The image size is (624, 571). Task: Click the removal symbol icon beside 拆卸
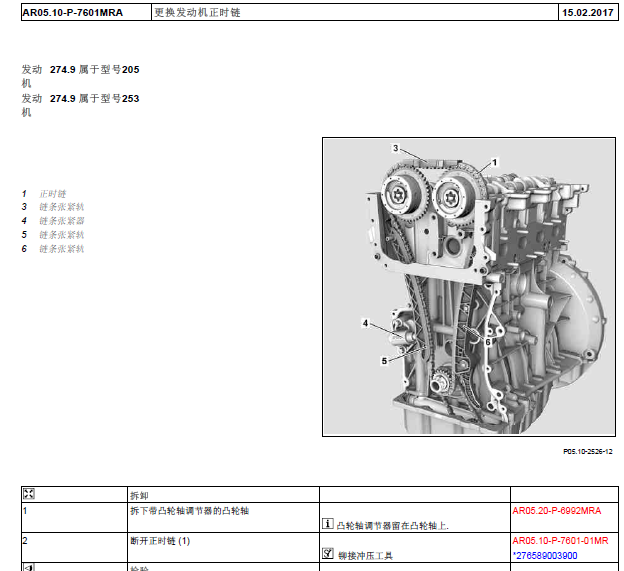click(x=29, y=494)
